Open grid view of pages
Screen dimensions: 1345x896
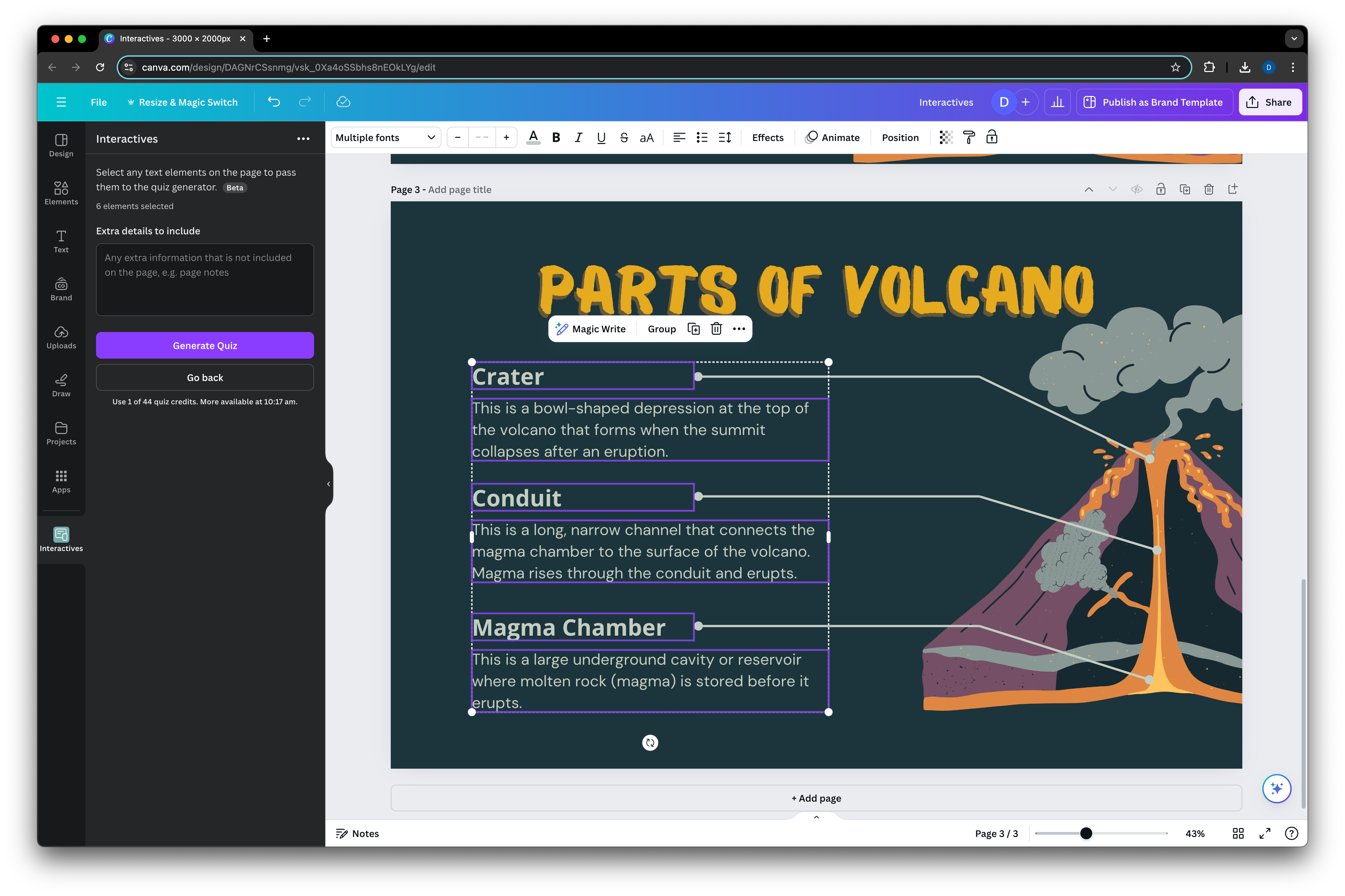1238,833
